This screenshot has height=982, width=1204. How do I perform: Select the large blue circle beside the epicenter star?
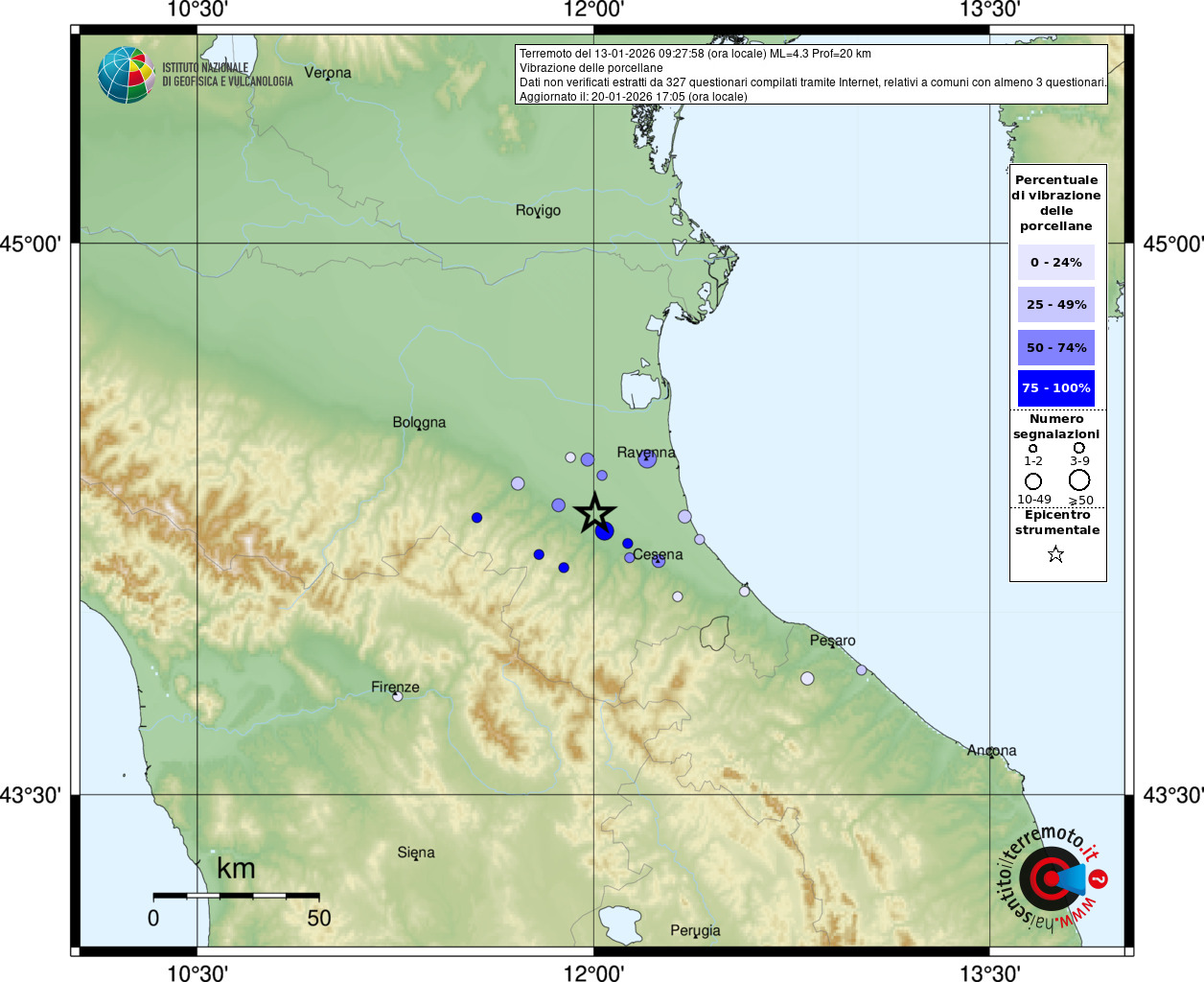(604, 530)
